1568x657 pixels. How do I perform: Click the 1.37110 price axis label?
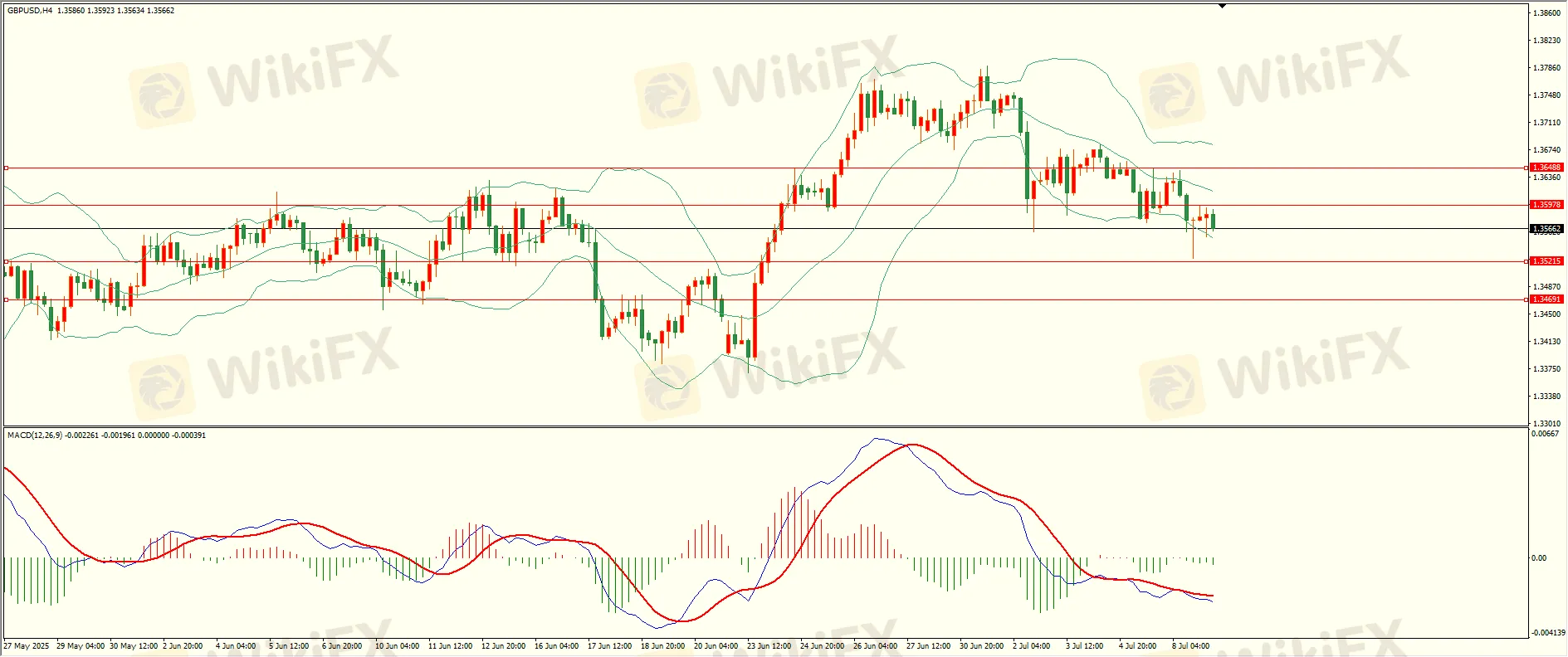[1546, 123]
